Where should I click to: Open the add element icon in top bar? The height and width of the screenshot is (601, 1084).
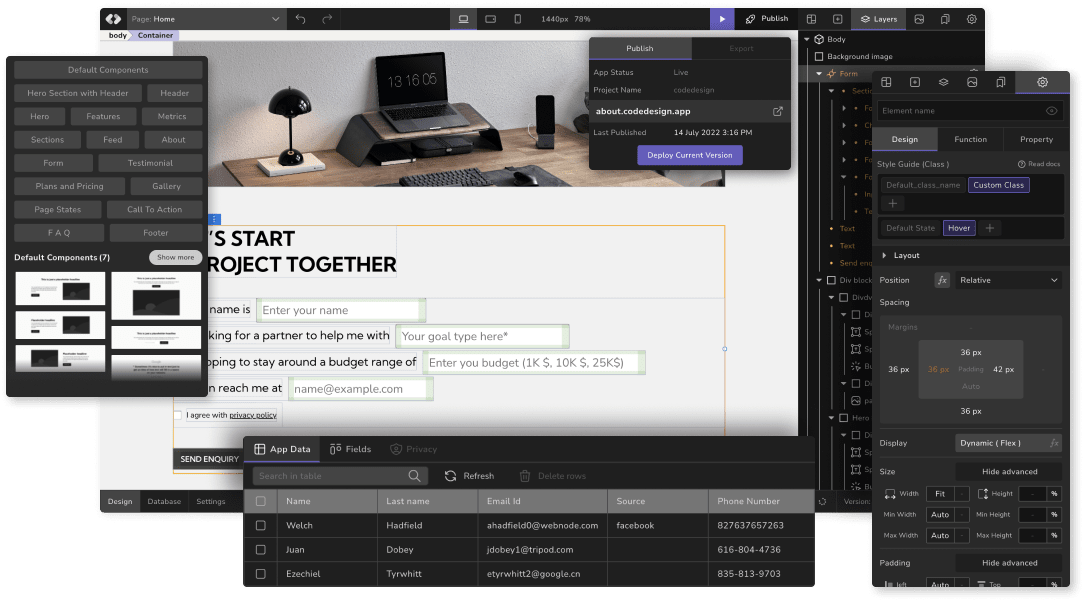tap(837, 19)
